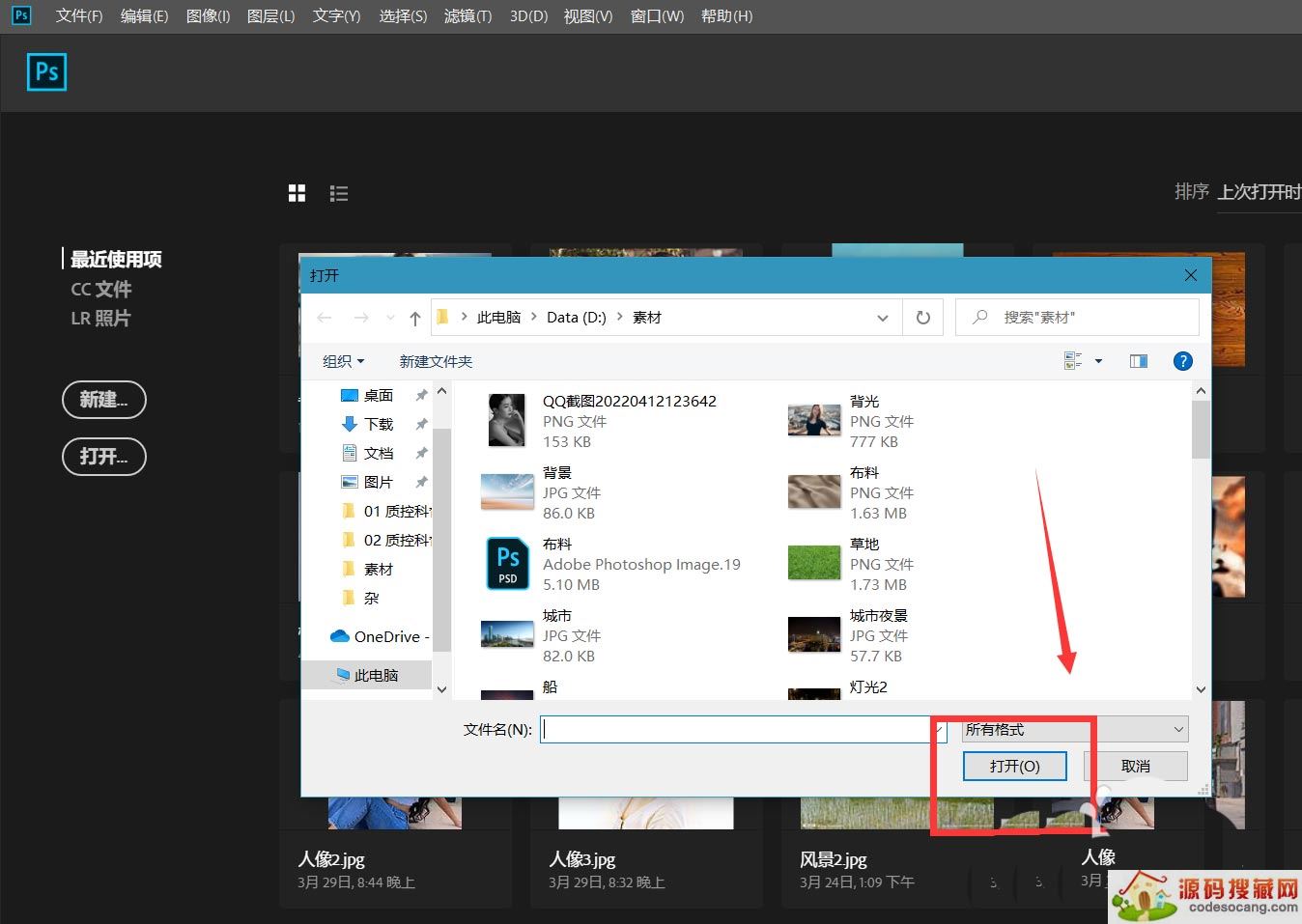The image size is (1302, 924).
Task: Open the 组织 dropdown menu
Action: click(x=343, y=361)
